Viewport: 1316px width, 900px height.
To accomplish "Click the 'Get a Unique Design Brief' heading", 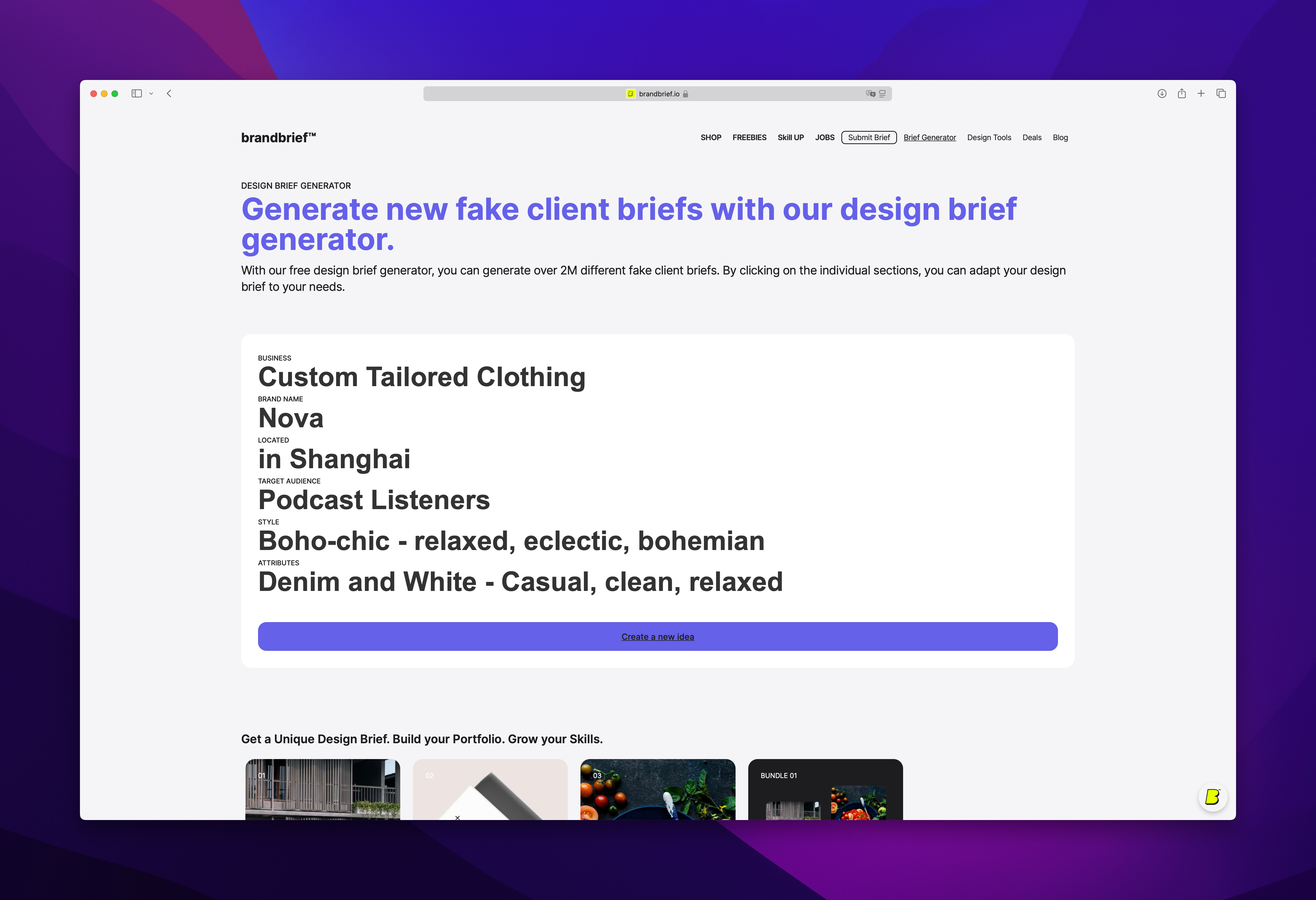I will pos(421,739).
